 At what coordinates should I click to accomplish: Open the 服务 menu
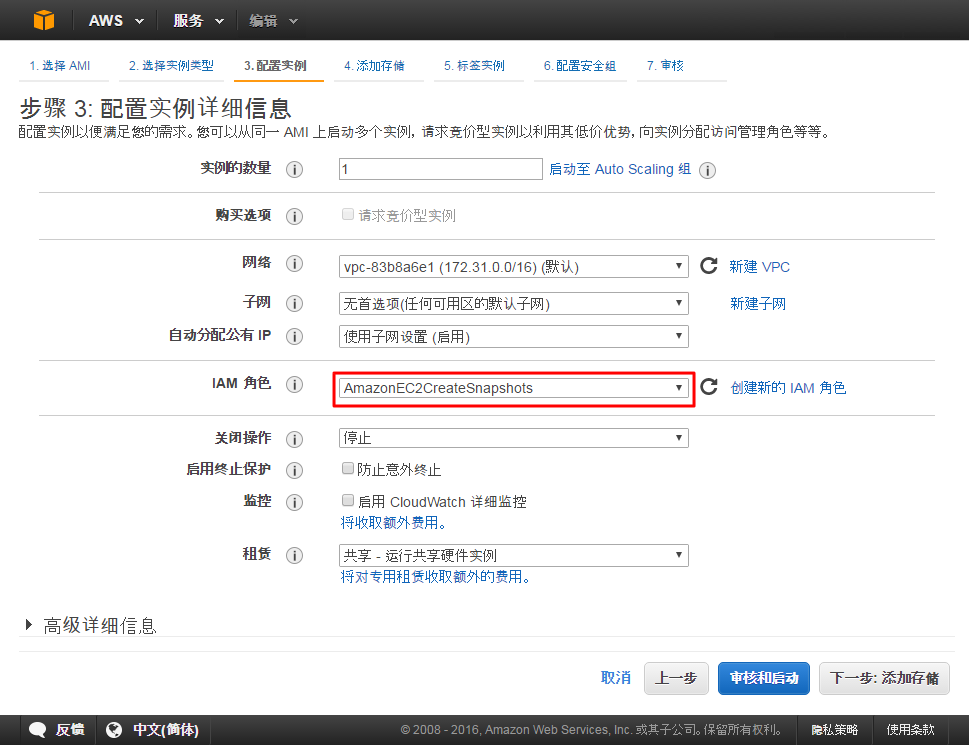coord(198,20)
